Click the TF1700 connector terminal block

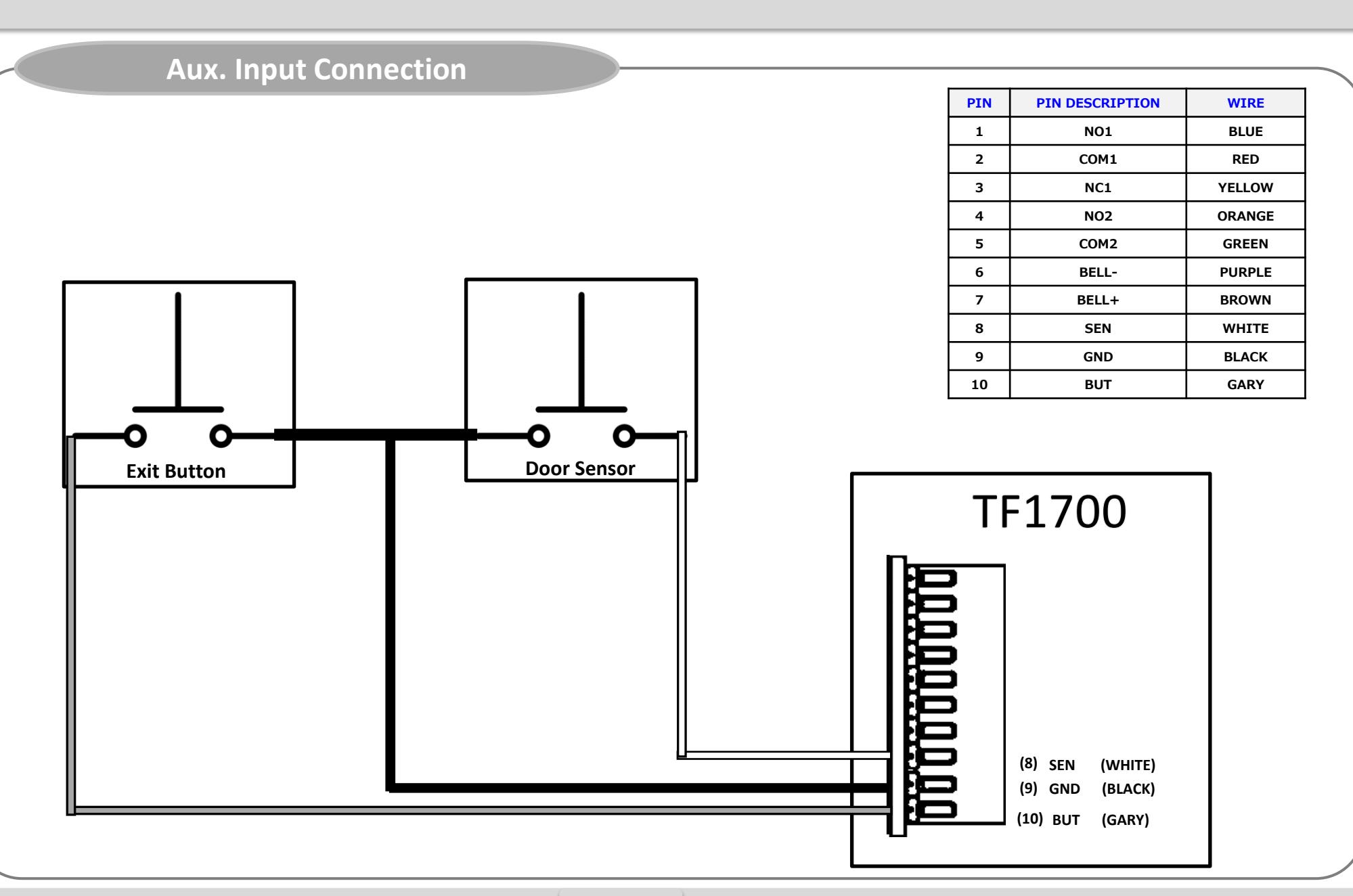pos(946,696)
